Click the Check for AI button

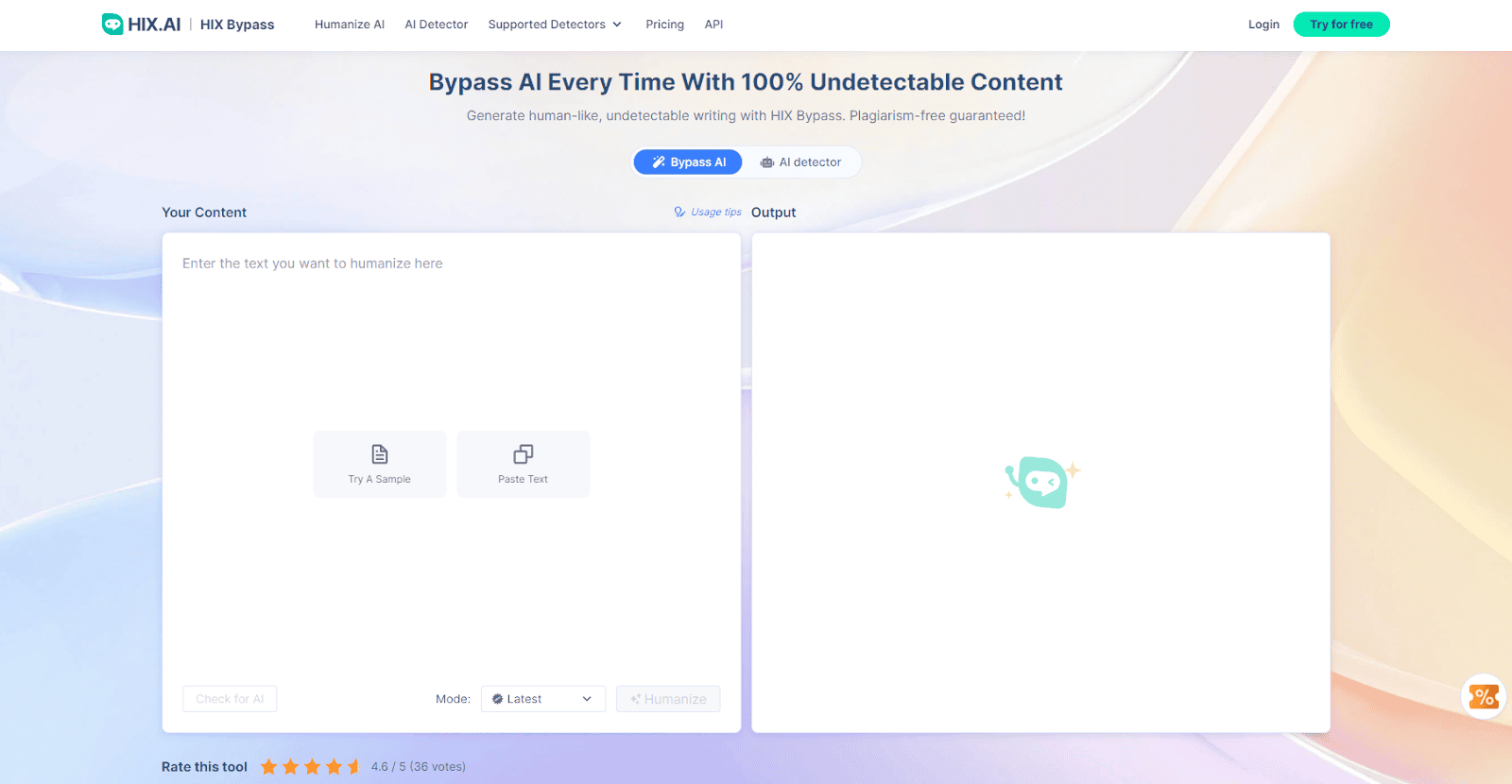[x=230, y=699]
